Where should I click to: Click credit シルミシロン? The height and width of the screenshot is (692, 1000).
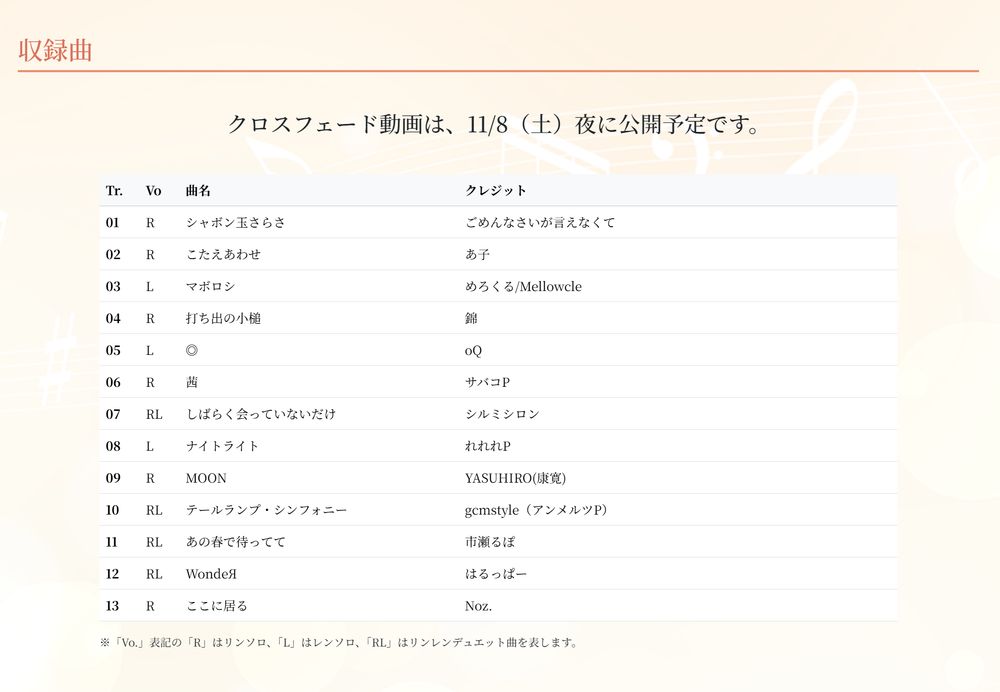502,414
